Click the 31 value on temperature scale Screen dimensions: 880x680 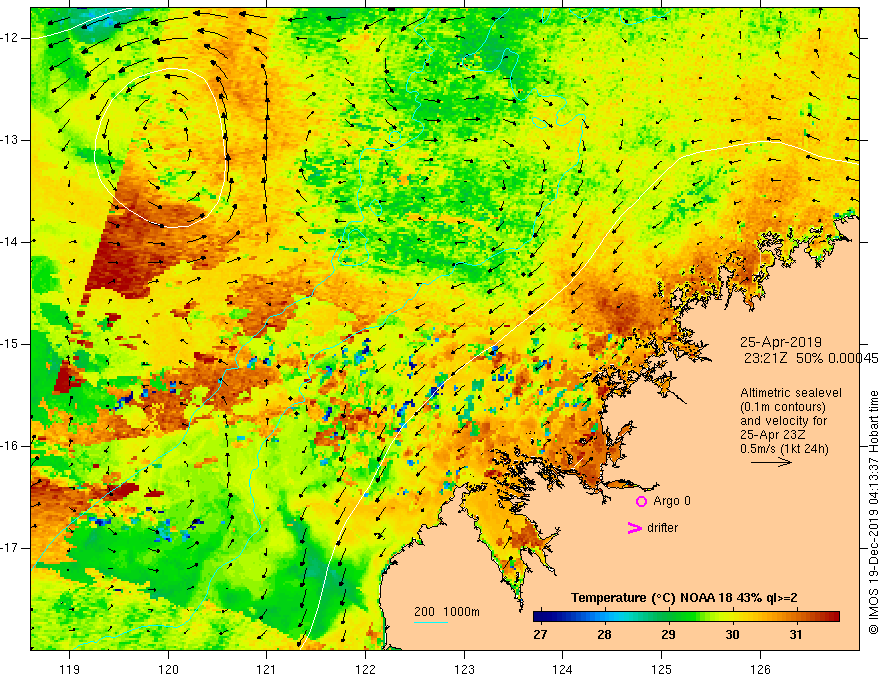(x=795, y=635)
